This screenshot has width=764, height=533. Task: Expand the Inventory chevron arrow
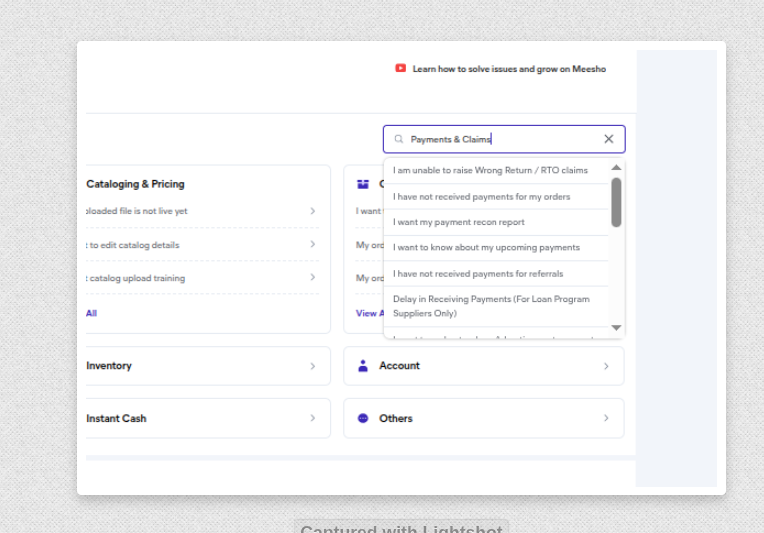click(313, 366)
